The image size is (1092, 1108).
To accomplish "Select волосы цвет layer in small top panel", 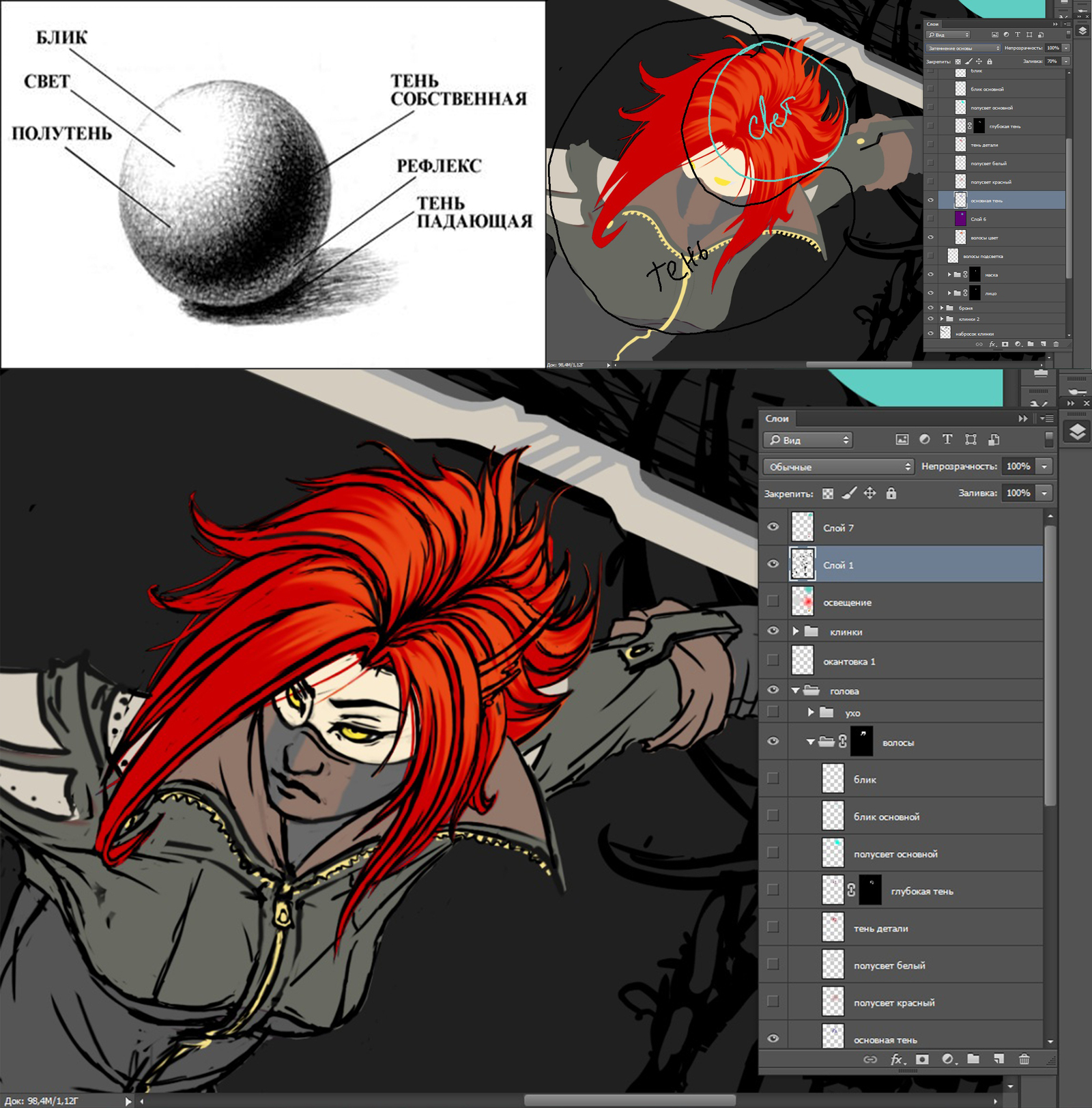I will point(1002,237).
